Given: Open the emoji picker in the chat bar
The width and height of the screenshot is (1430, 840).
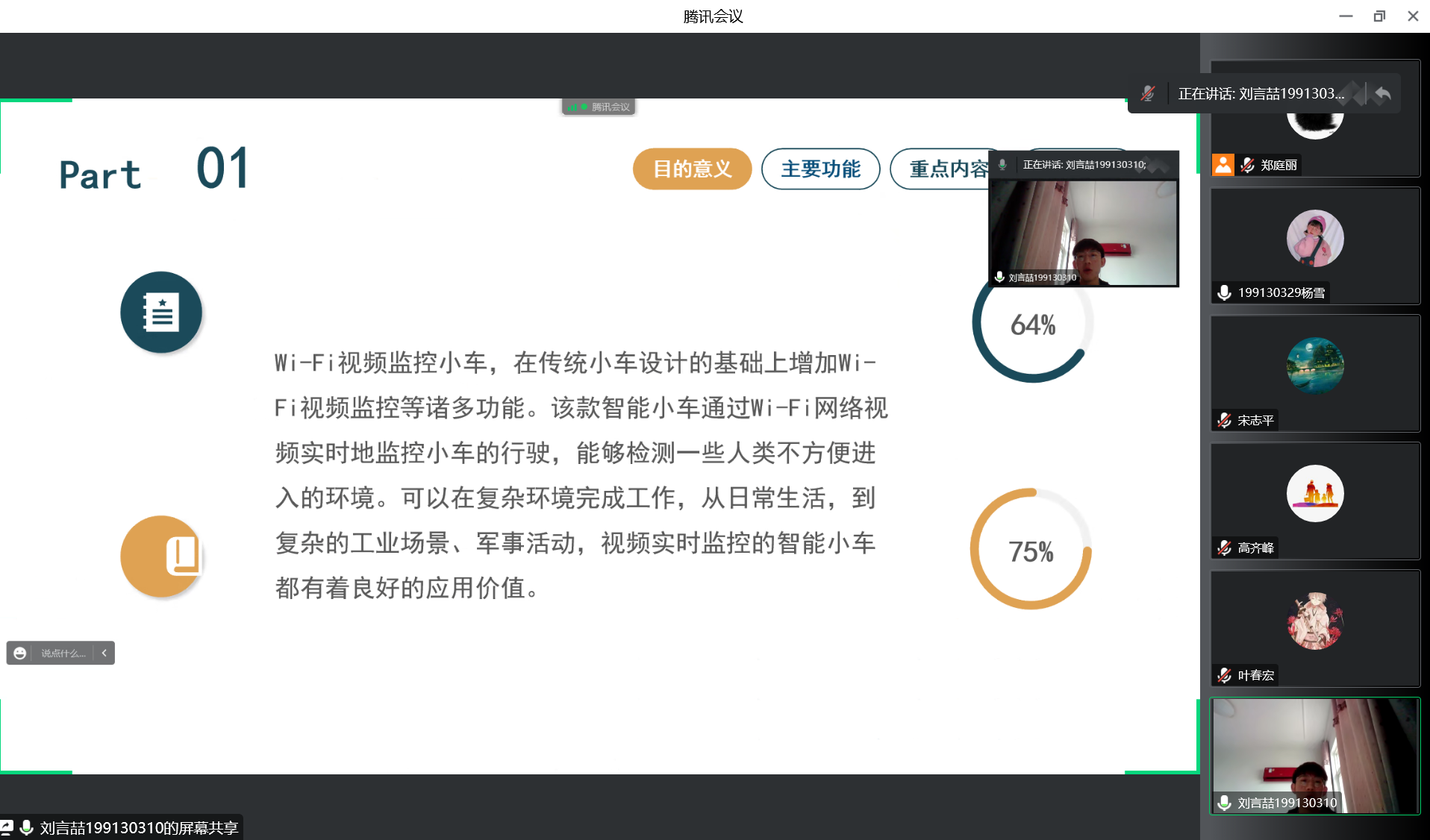Looking at the screenshot, I should click(x=20, y=653).
